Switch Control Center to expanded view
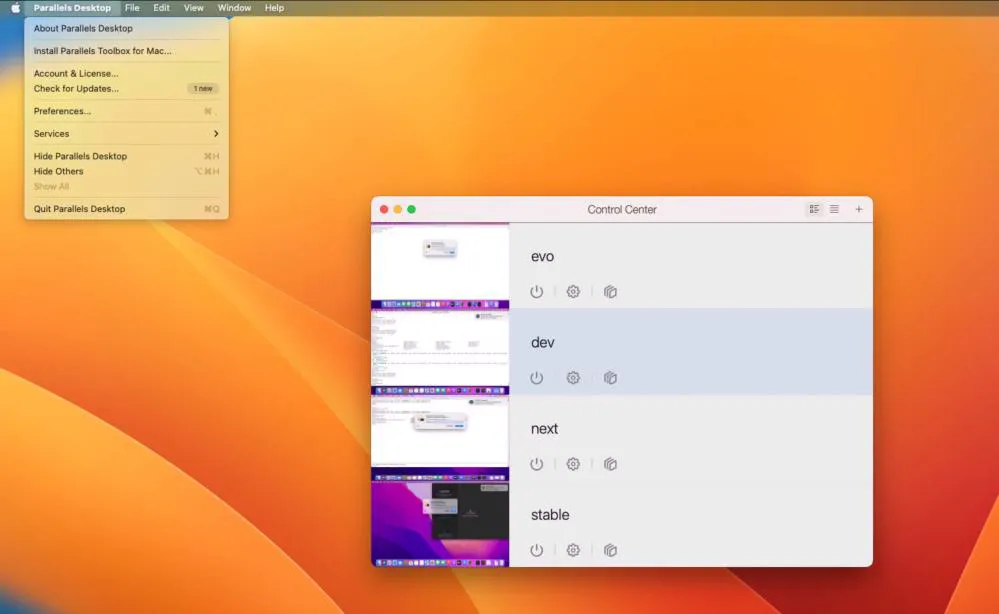Screen dimensions: 999x614 814,209
